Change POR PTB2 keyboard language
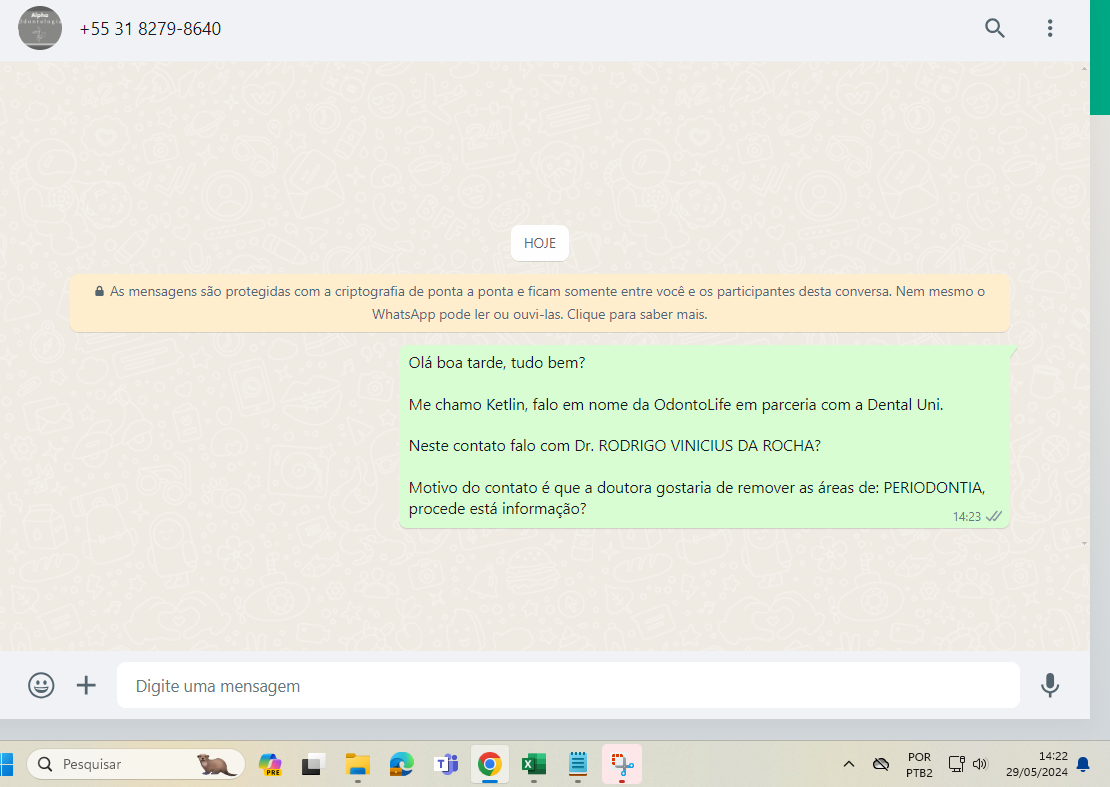1110x787 pixels. coord(920,764)
